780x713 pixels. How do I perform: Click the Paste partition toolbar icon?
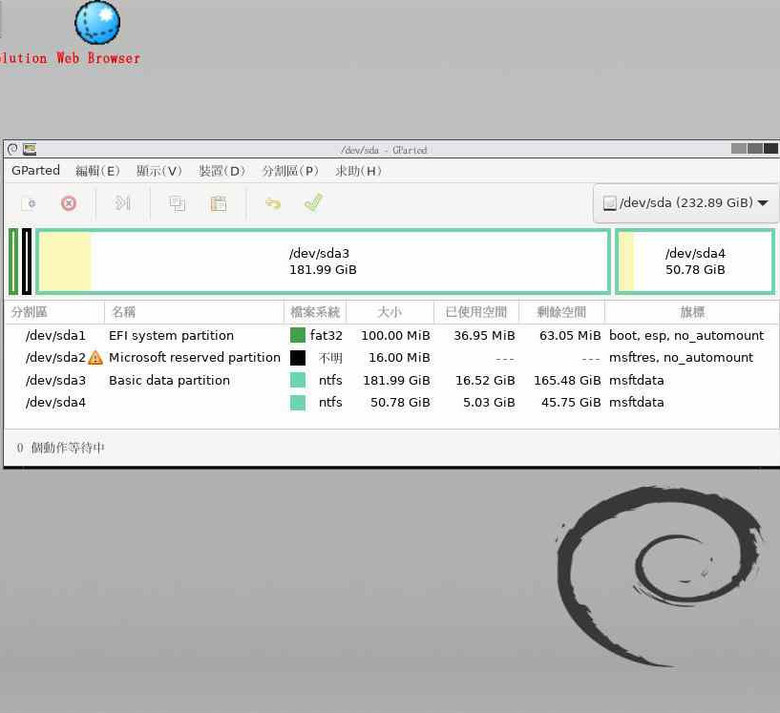[x=218, y=203]
